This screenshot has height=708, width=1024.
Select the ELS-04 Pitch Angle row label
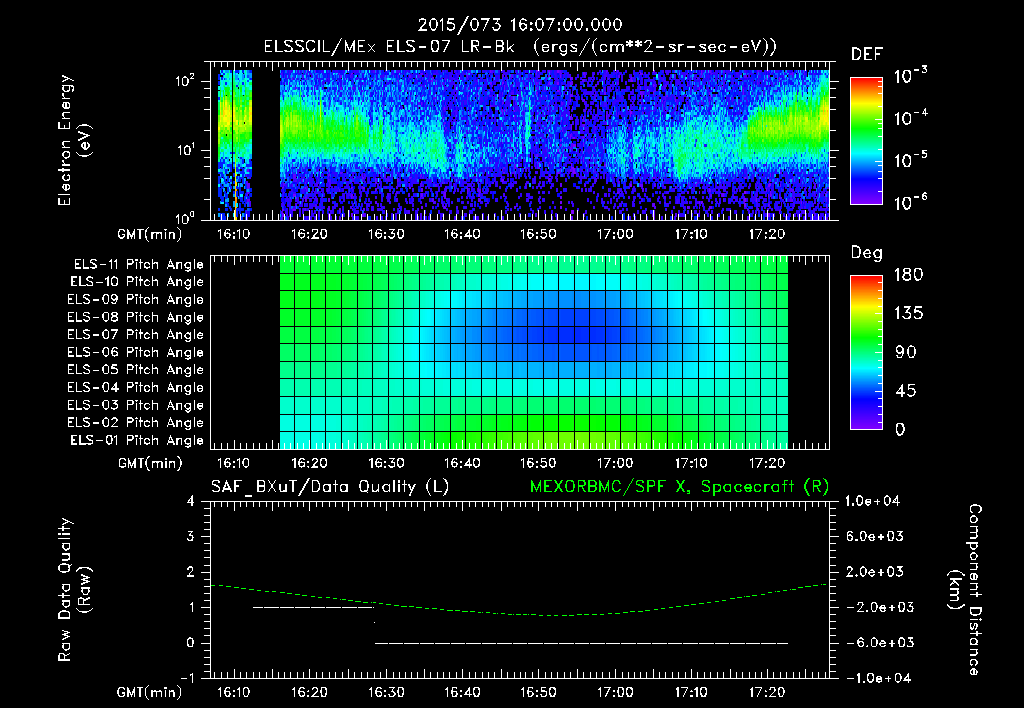136,387
